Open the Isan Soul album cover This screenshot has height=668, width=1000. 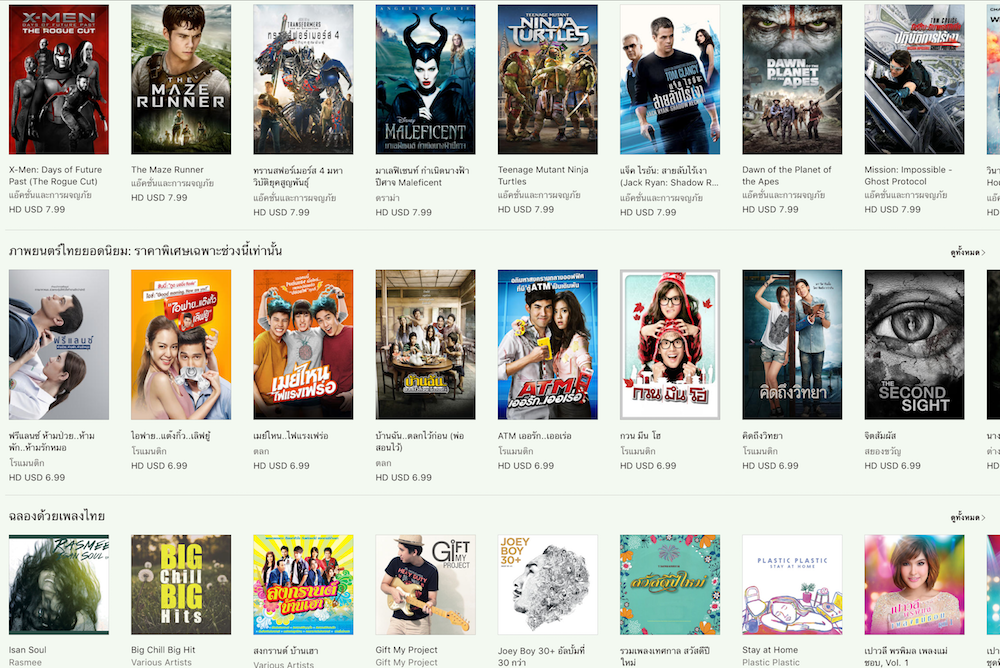(x=59, y=584)
